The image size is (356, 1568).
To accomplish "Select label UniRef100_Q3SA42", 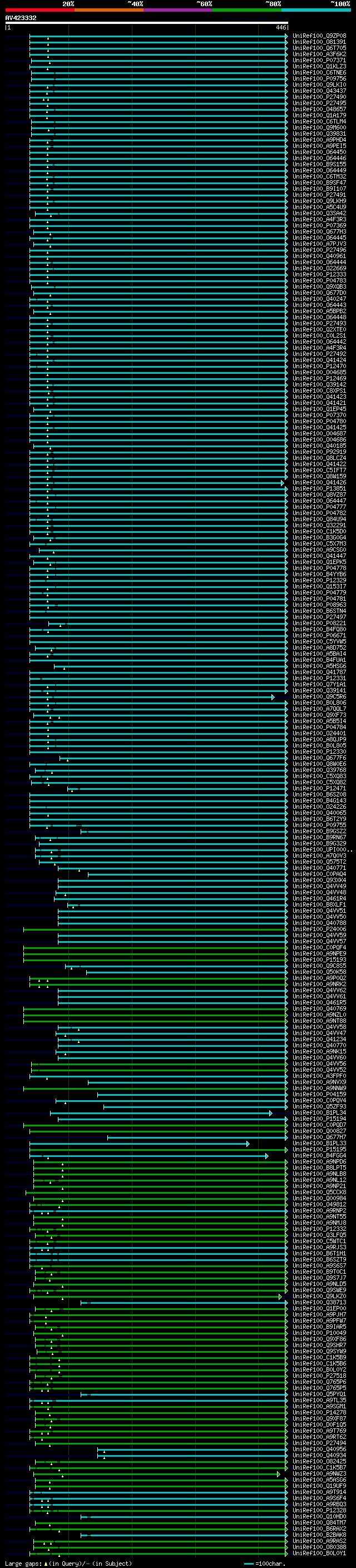I will coord(319,213).
